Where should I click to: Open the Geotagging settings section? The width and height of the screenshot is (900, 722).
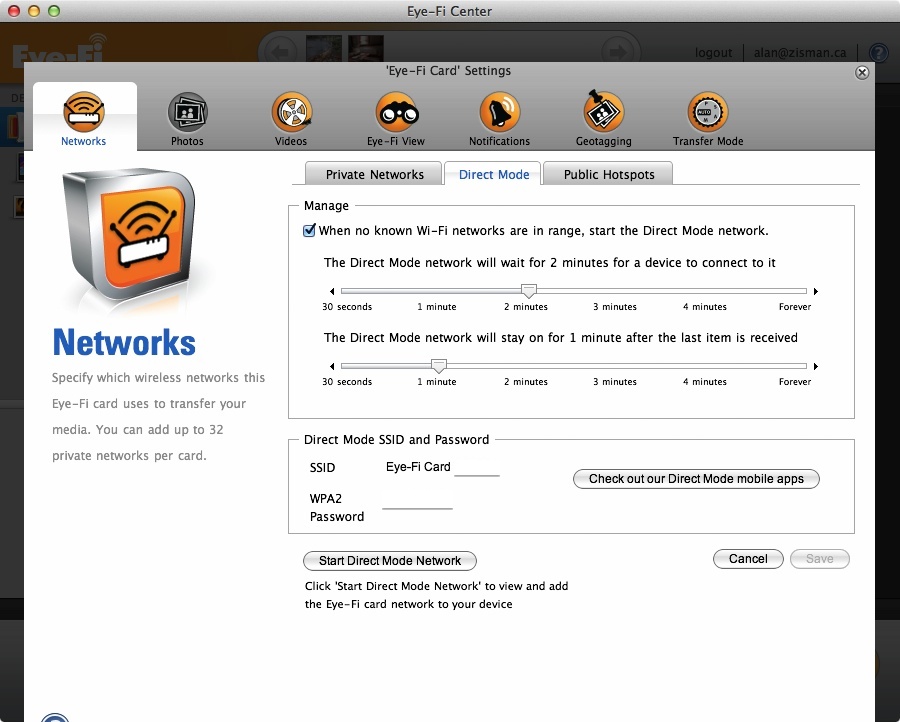603,118
